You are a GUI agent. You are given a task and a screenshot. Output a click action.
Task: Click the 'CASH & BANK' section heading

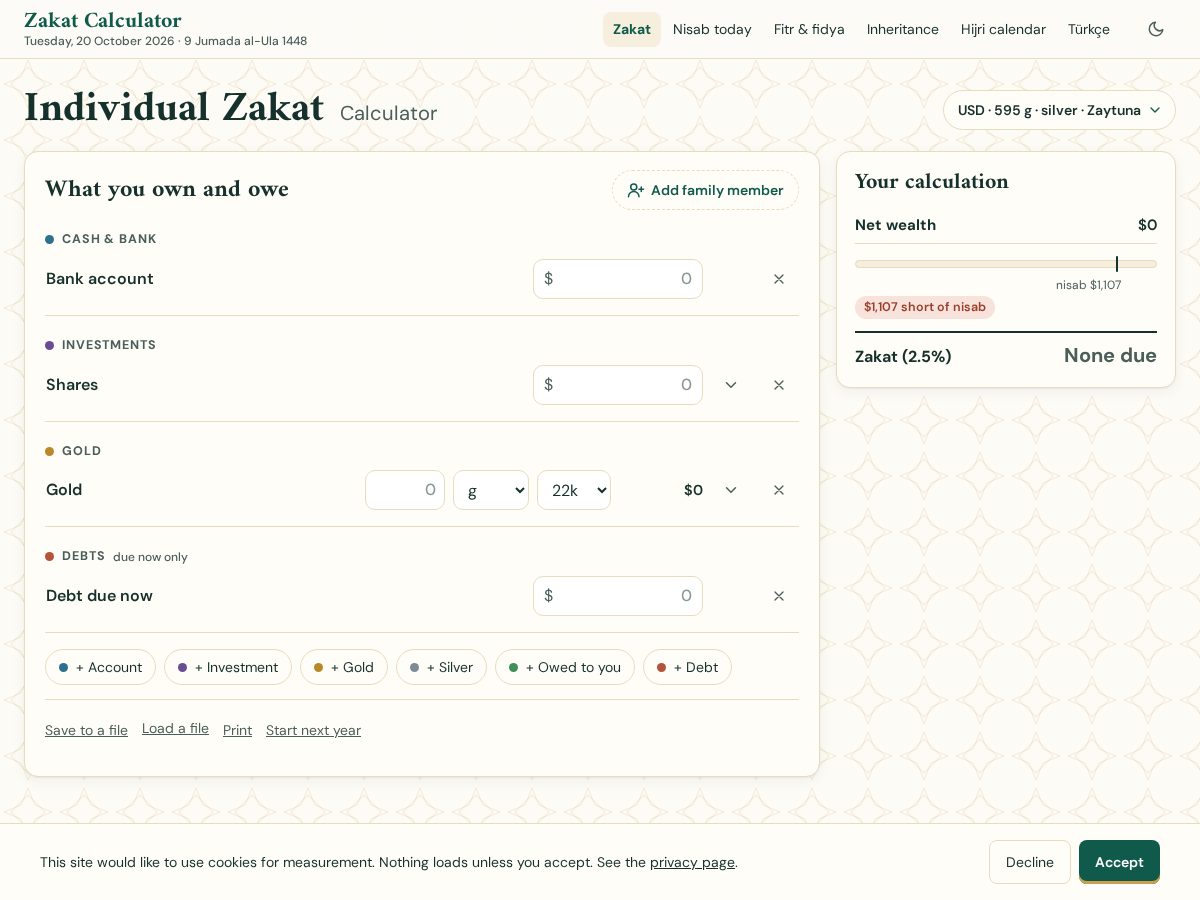coord(109,239)
